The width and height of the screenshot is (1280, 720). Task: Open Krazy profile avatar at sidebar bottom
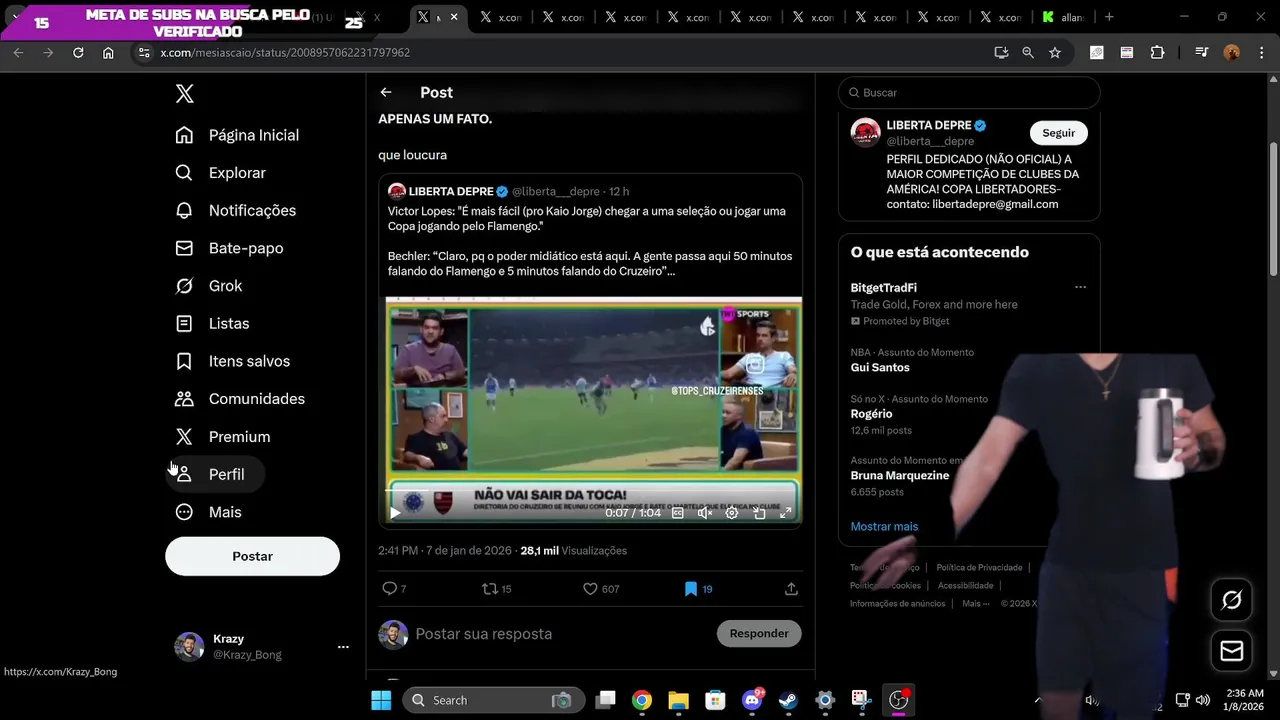tap(189, 647)
